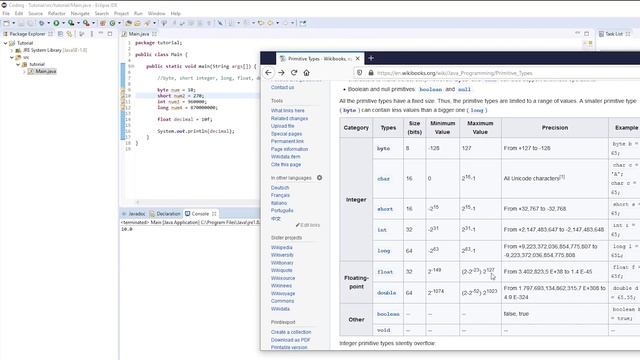Open dropdown arrow next to New icon

[13, 23]
